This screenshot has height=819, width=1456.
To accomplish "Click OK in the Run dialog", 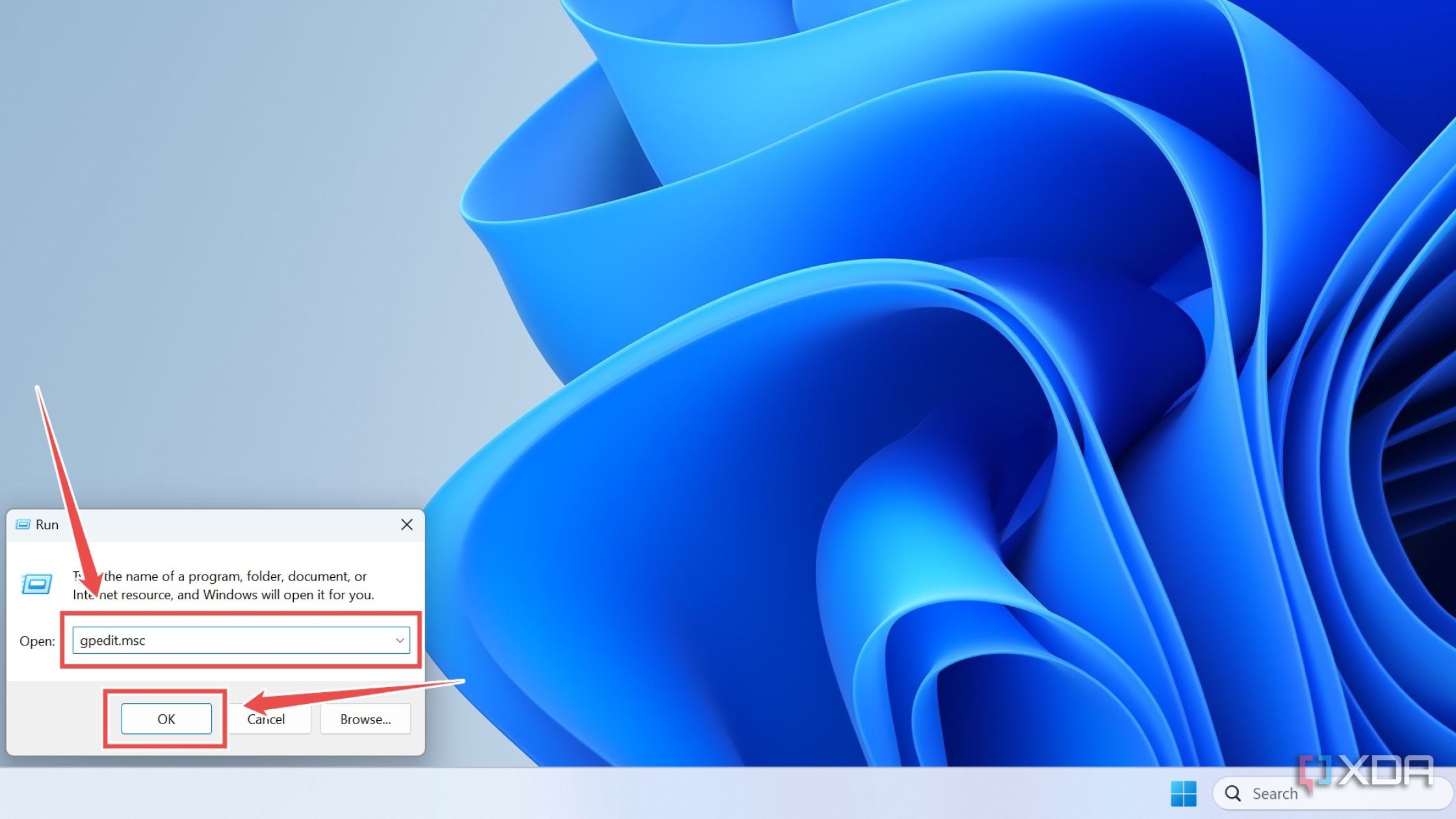I will [166, 719].
